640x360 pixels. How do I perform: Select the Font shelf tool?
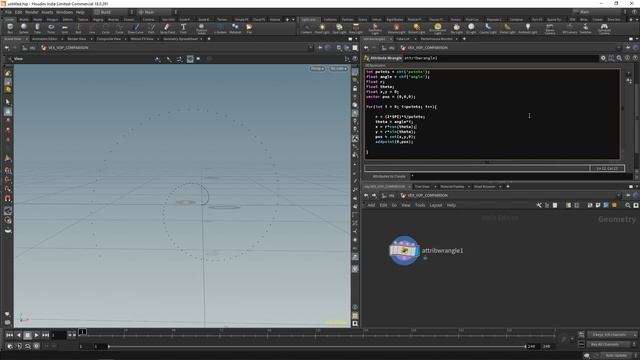(183, 29)
